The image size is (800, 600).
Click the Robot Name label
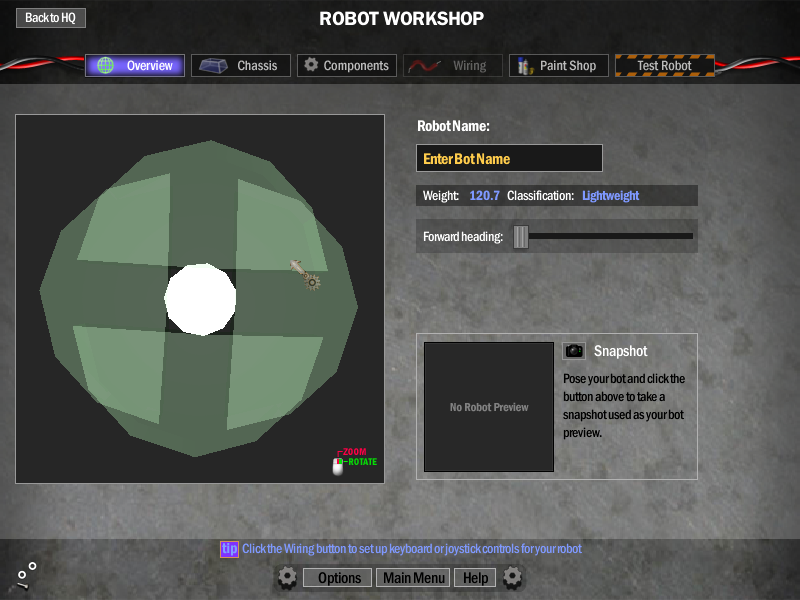[453, 126]
